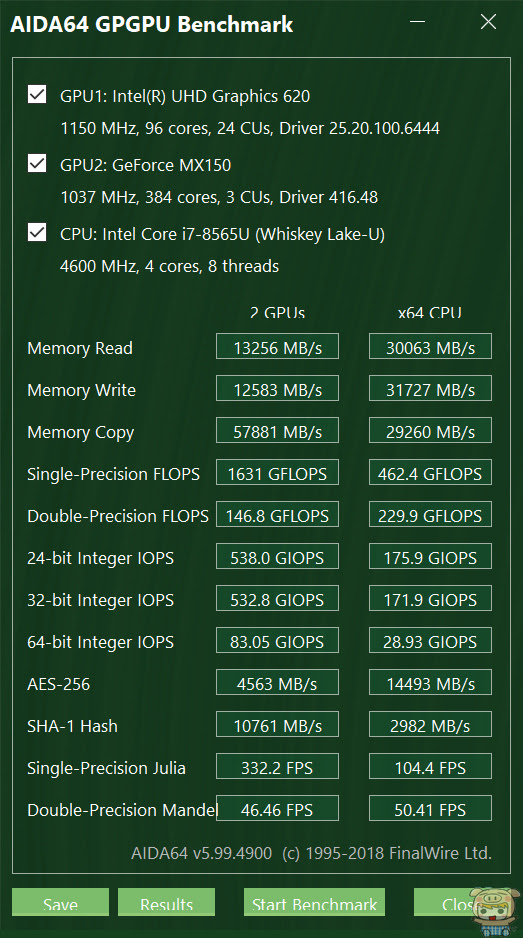Viewport: 523px width, 938px height.
Task: Click the GPU 24-bit Integer IOPS 538.0 GIOPS box
Action: pyautogui.click(x=278, y=556)
